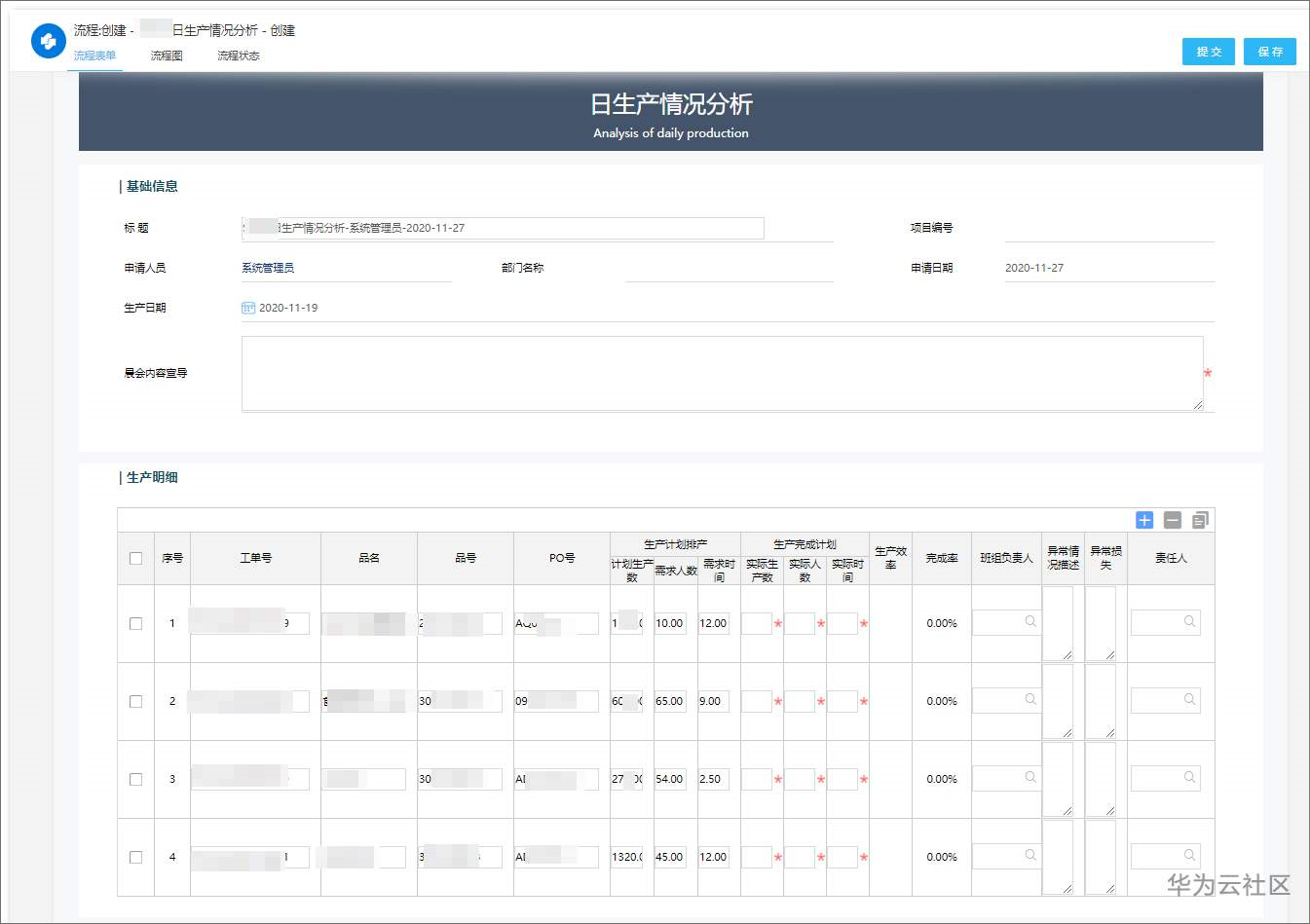This screenshot has width=1310, height=924.
Task: Click row 3 异常情况描述 text area
Action: click(1058, 779)
